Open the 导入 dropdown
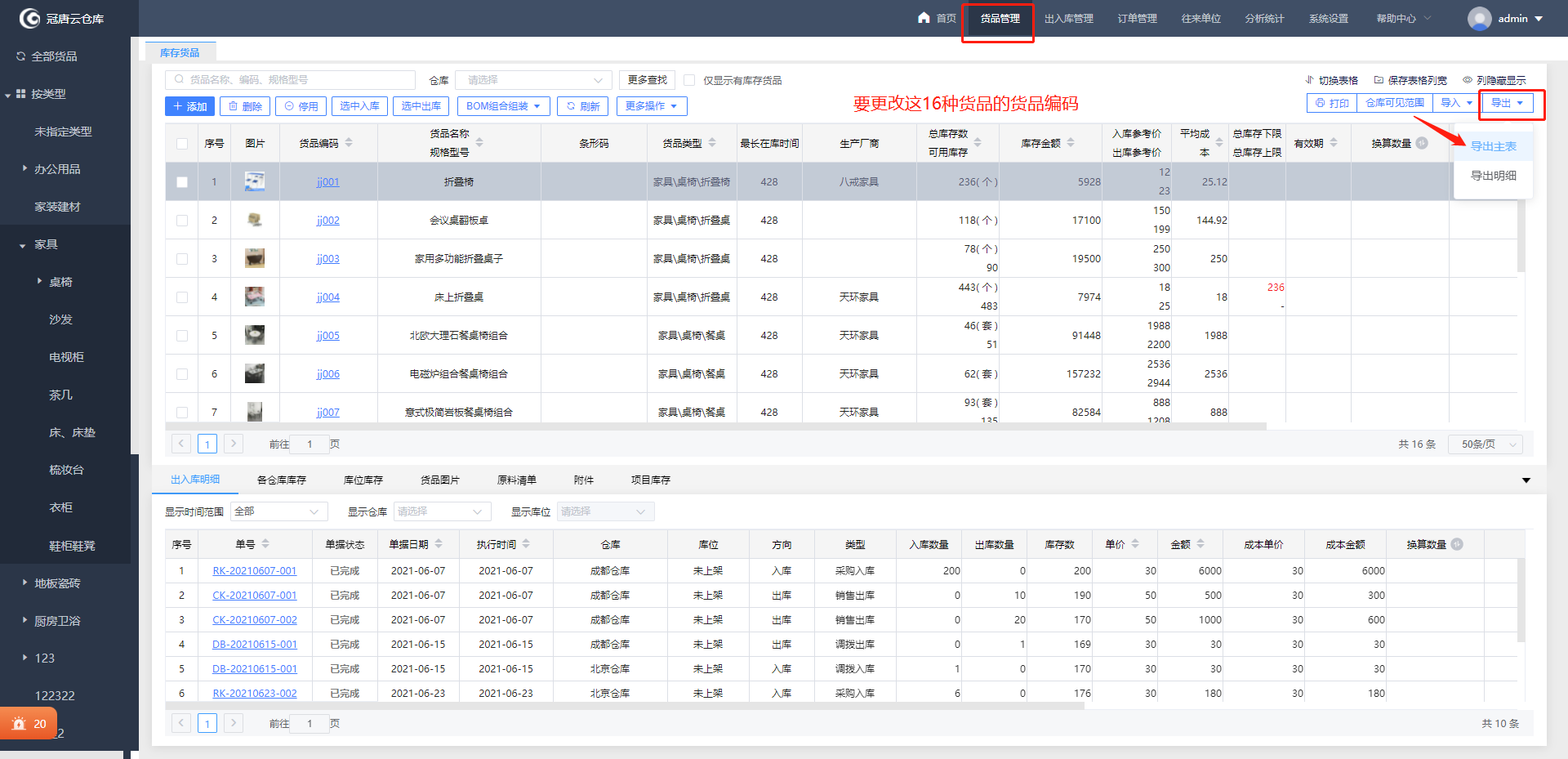This screenshot has width=1568, height=759. point(1456,103)
